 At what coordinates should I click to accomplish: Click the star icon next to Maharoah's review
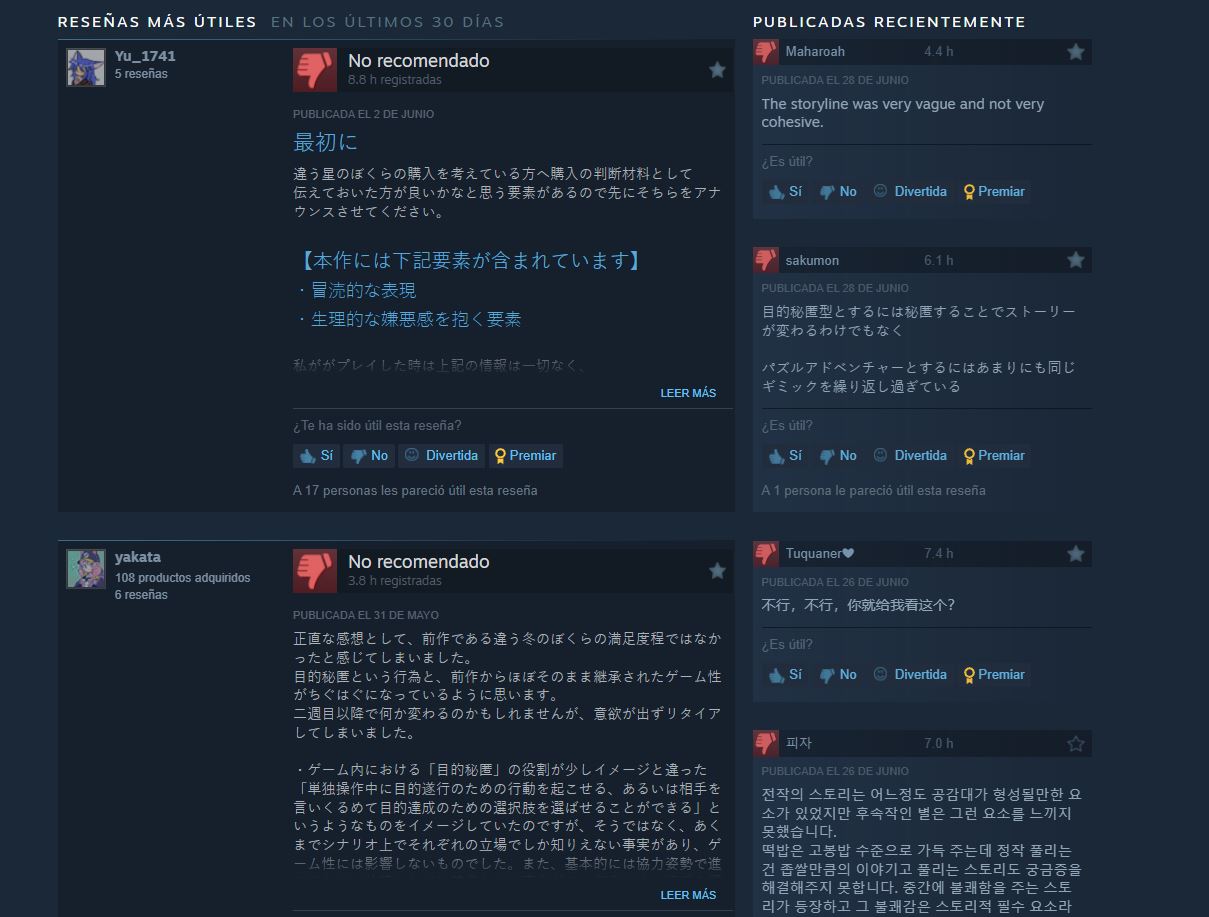coord(1076,52)
